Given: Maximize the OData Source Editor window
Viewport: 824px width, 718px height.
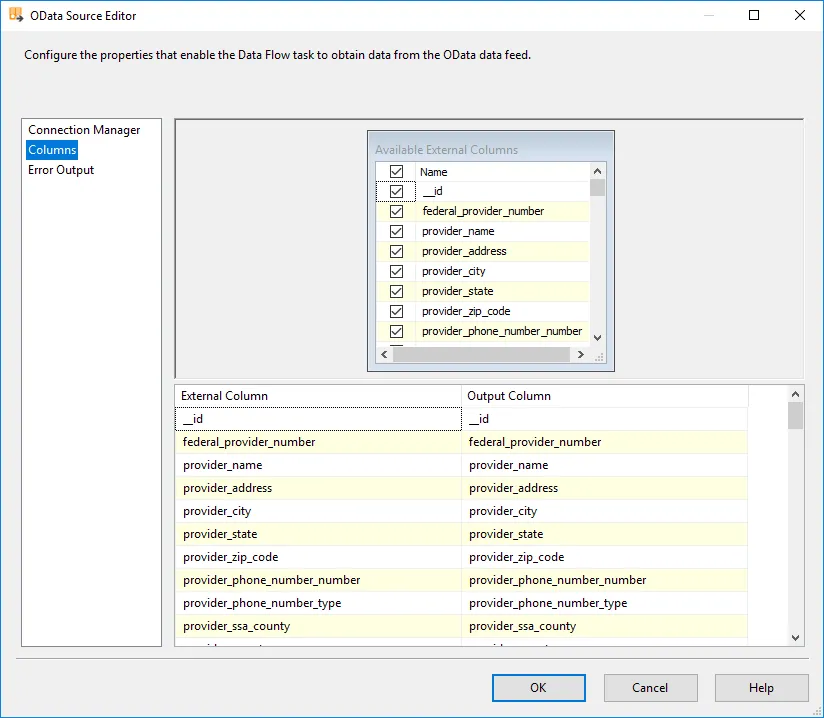Looking at the screenshot, I should tap(754, 15).
